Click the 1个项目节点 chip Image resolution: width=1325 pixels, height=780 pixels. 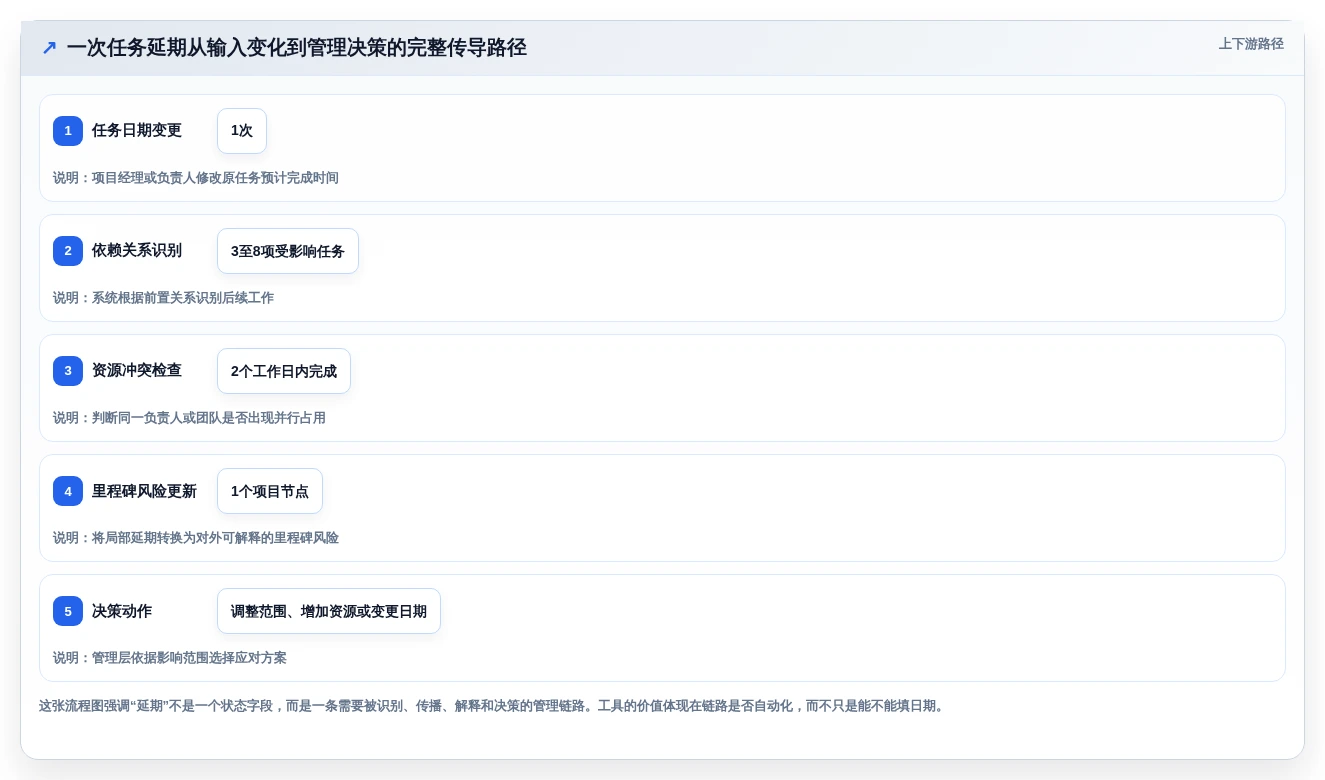pos(270,491)
